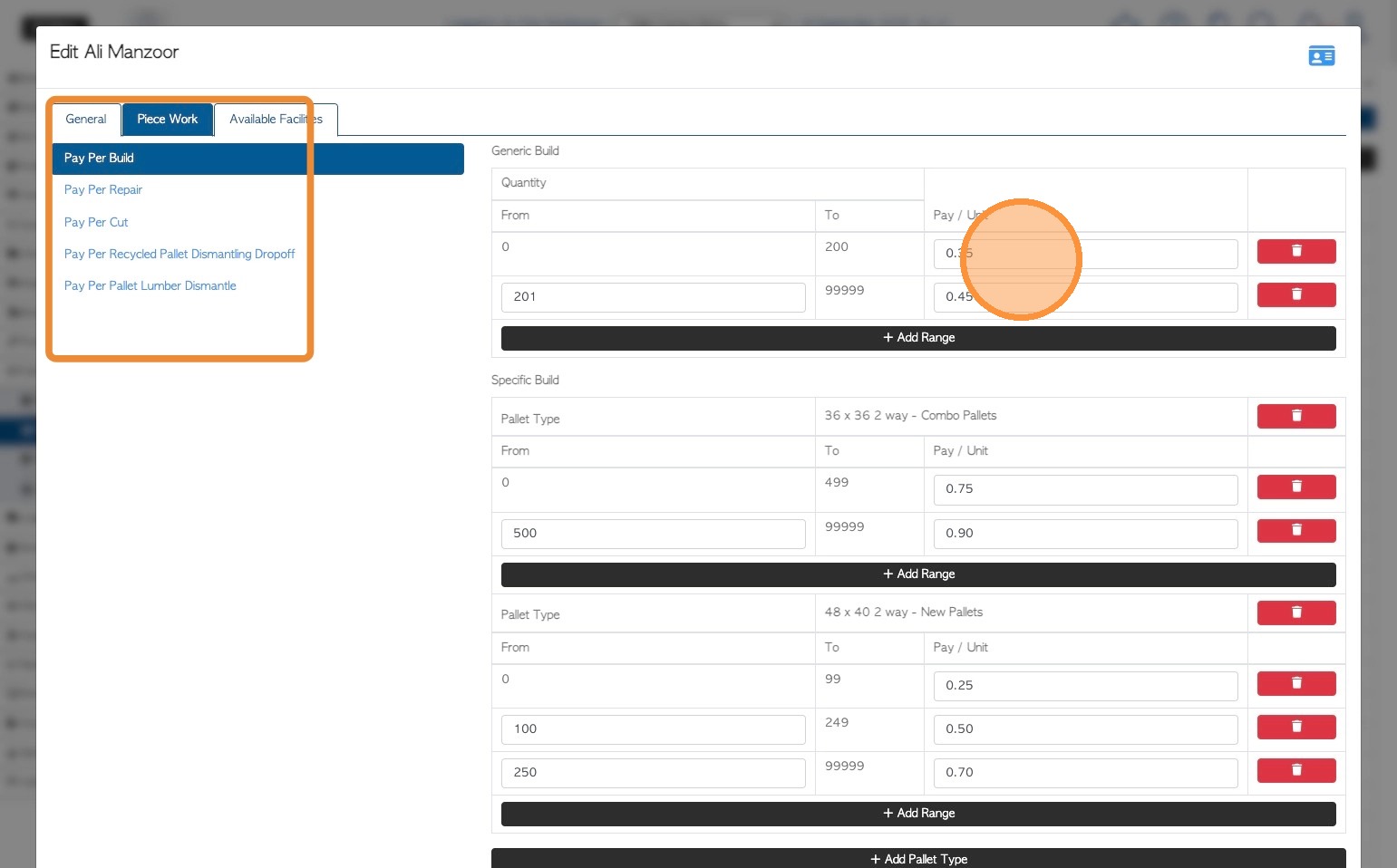
Task: Add a range to 48 x 40 New Pallets
Action: [x=918, y=814]
